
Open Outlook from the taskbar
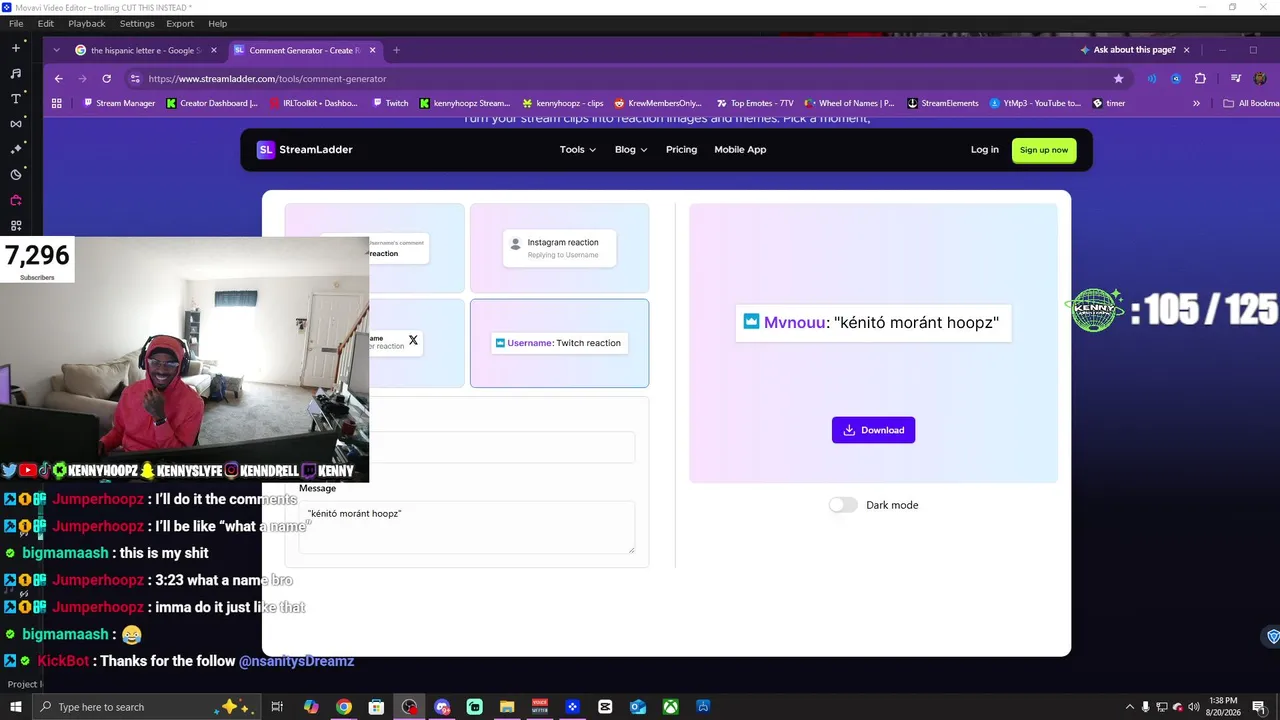tap(638, 707)
